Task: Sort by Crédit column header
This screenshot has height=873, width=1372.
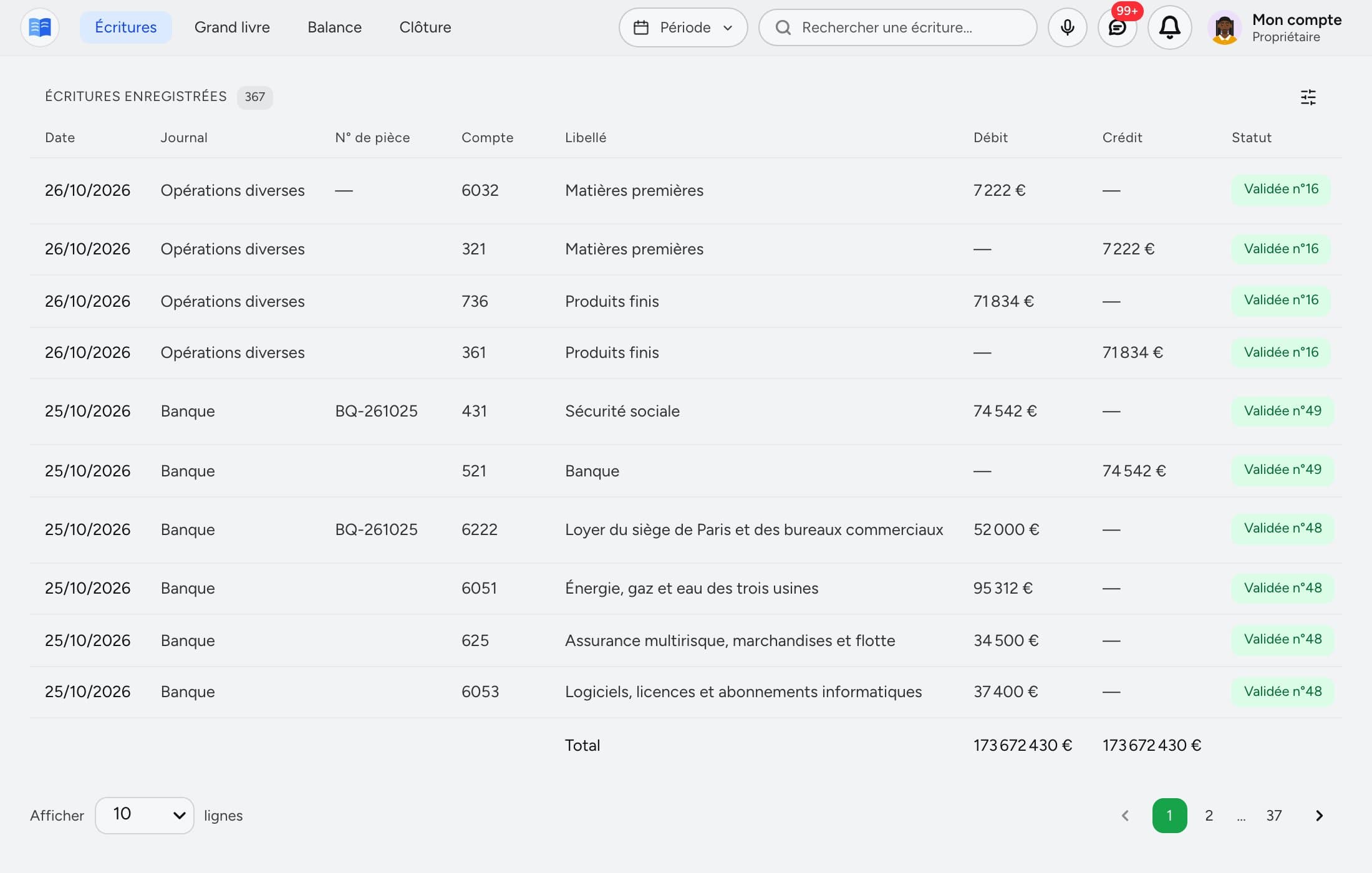Action: pos(1122,138)
